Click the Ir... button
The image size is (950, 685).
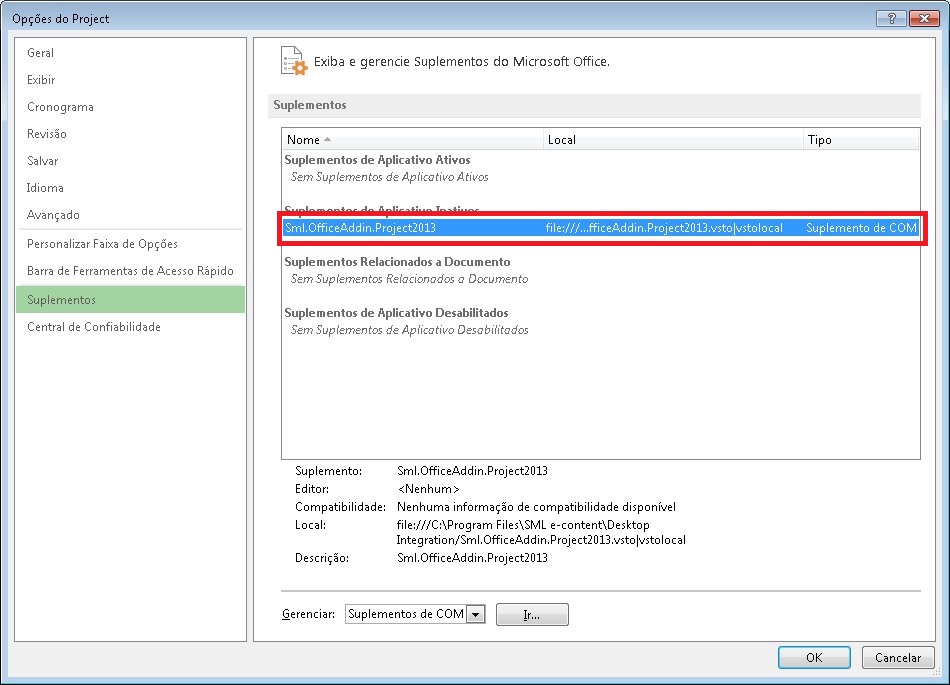[x=532, y=614]
